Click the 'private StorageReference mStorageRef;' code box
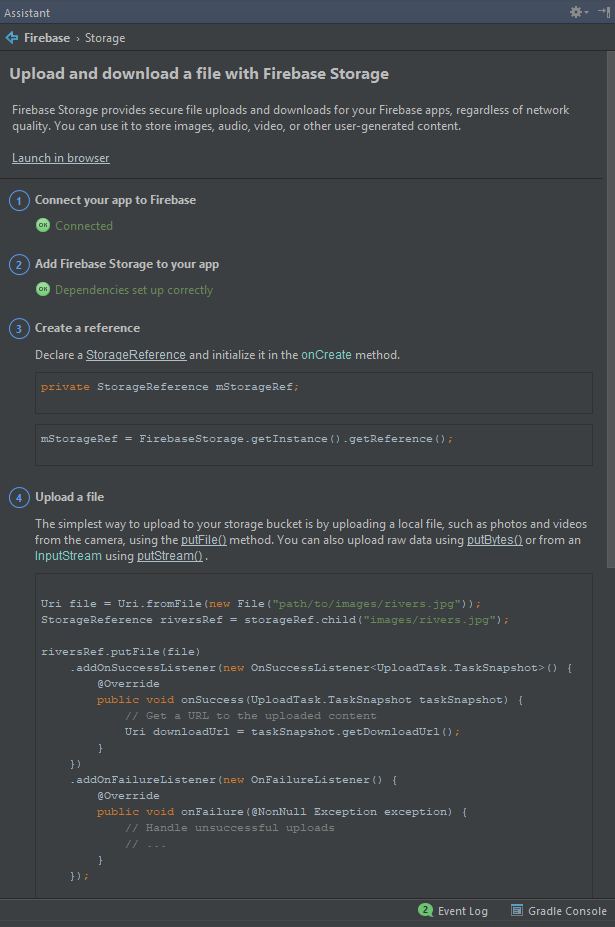The image size is (615, 927). click(x=314, y=393)
